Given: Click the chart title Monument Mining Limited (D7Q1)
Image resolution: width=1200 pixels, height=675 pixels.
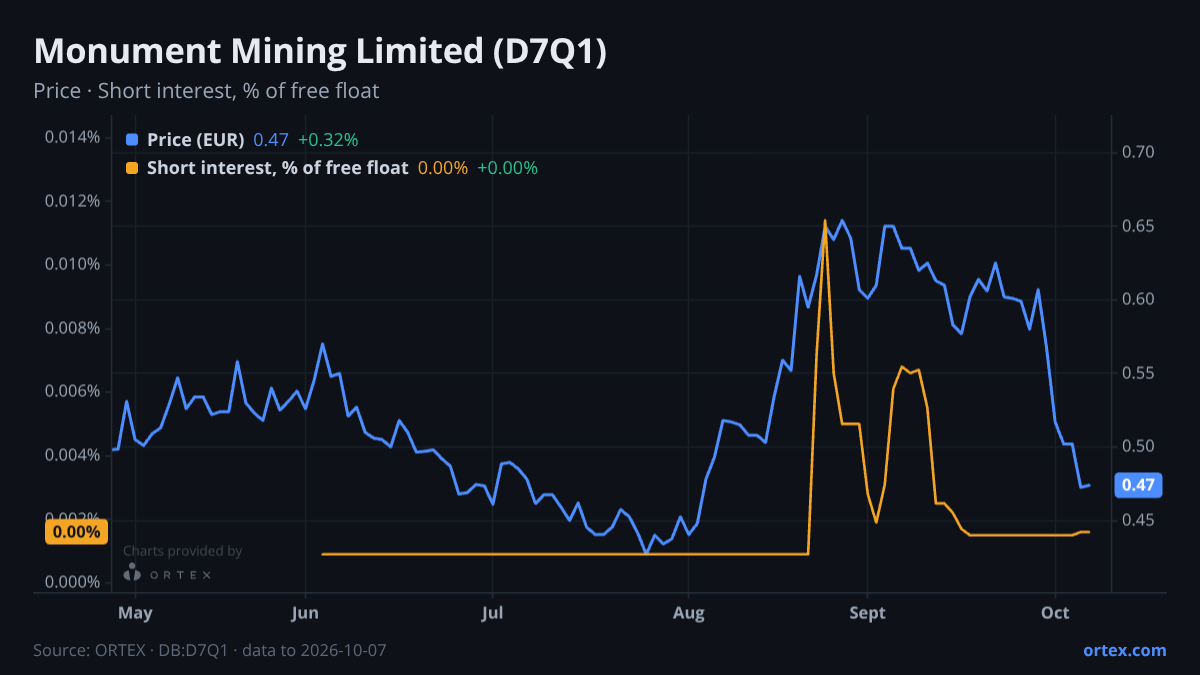Looking at the screenshot, I should pyautogui.click(x=320, y=52).
